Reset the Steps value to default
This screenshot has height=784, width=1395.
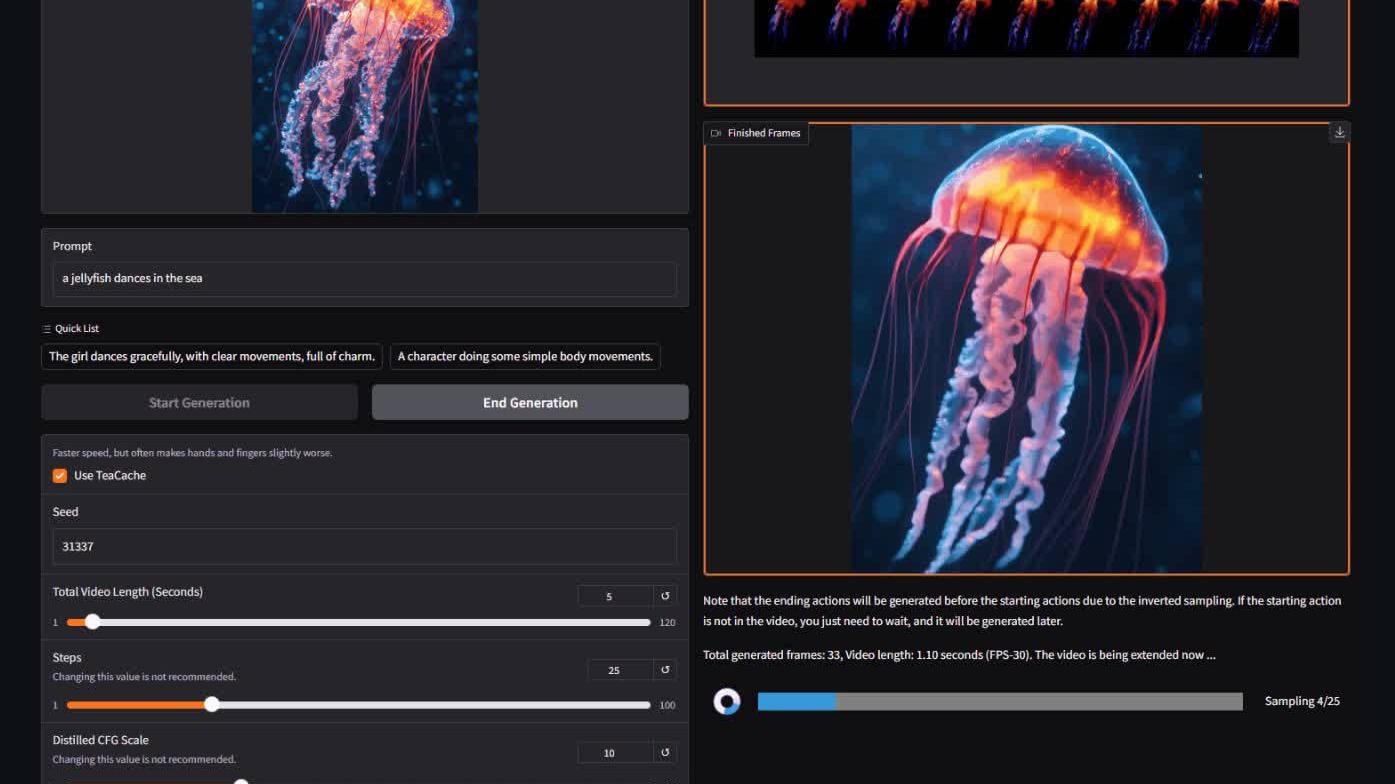[665, 670]
